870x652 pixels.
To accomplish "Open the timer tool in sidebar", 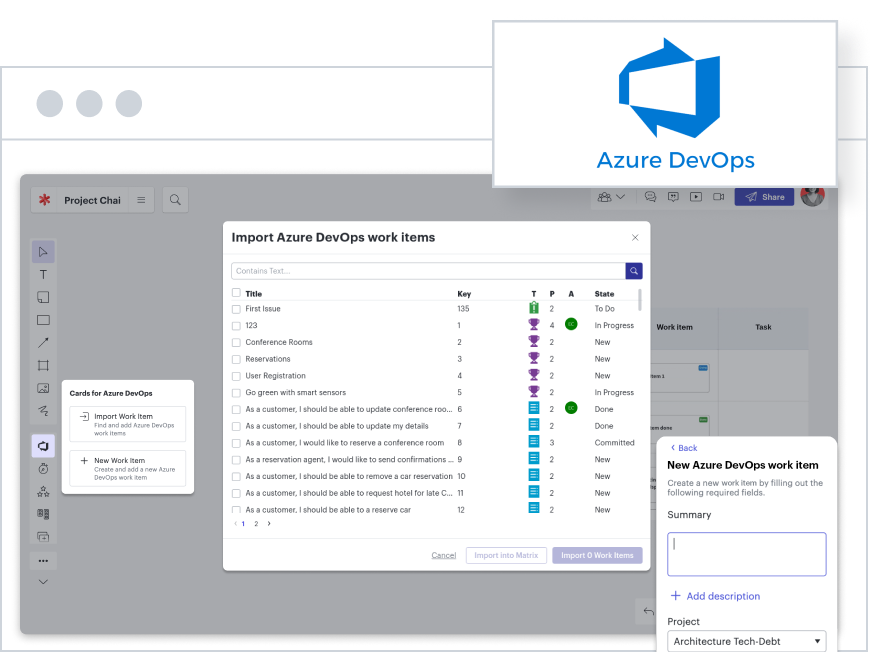I will (43, 469).
